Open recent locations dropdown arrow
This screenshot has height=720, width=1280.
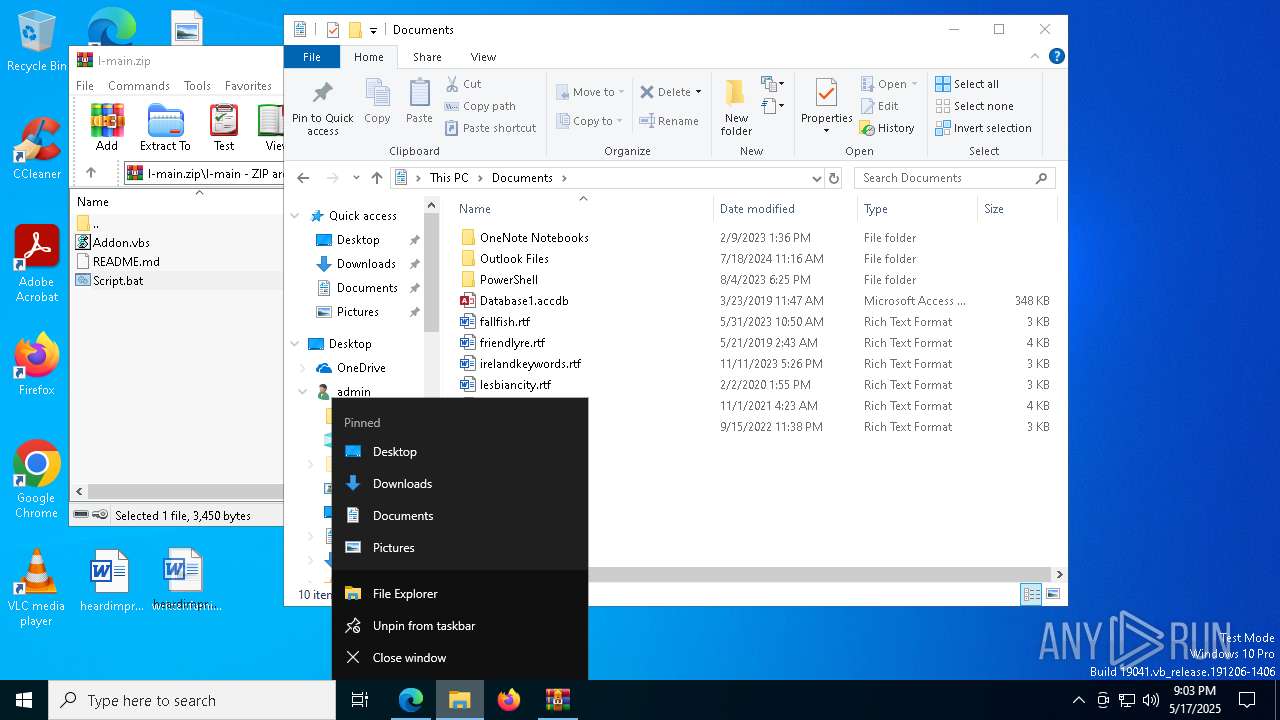click(x=356, y=178)
